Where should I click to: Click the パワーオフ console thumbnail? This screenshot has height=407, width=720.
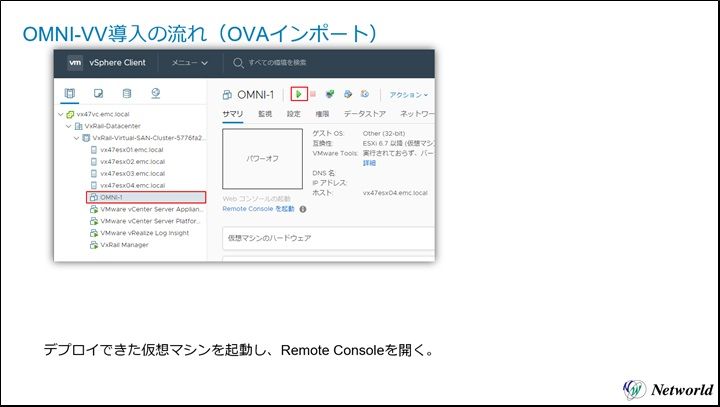263,159
